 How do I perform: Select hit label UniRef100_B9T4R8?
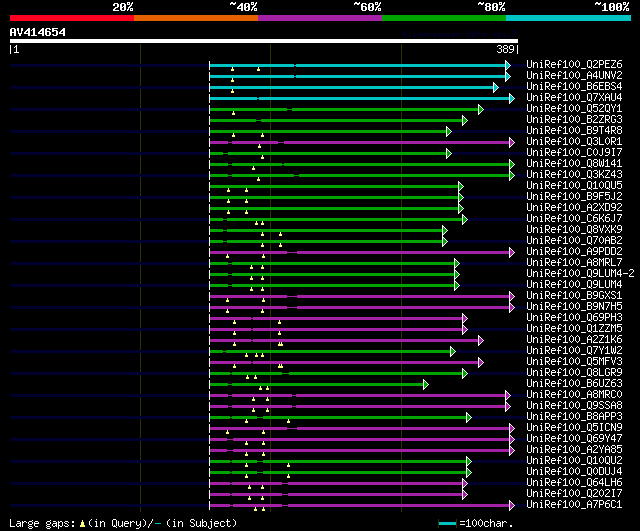point(574,131)
